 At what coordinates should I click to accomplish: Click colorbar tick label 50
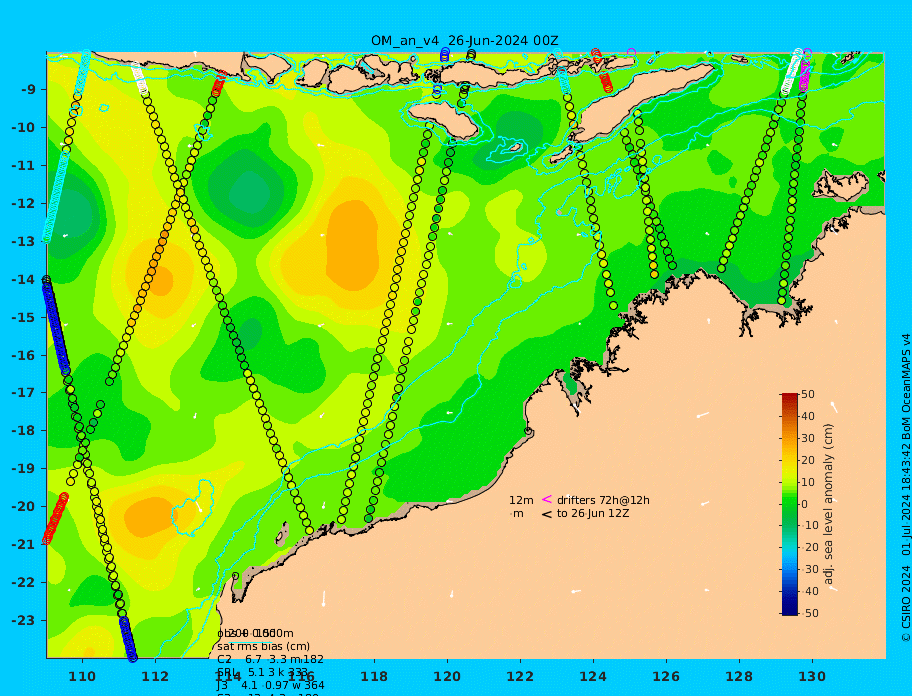[x=808, y=395]
